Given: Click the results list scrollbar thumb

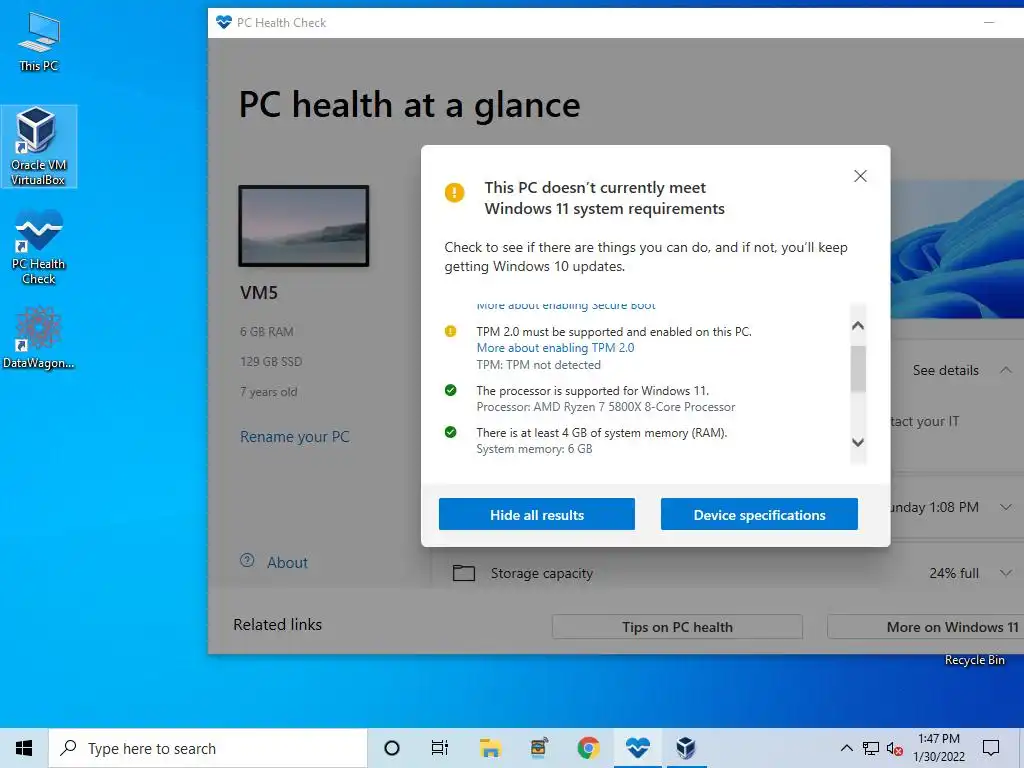Looking at the screenshot, I should [858, 369].
